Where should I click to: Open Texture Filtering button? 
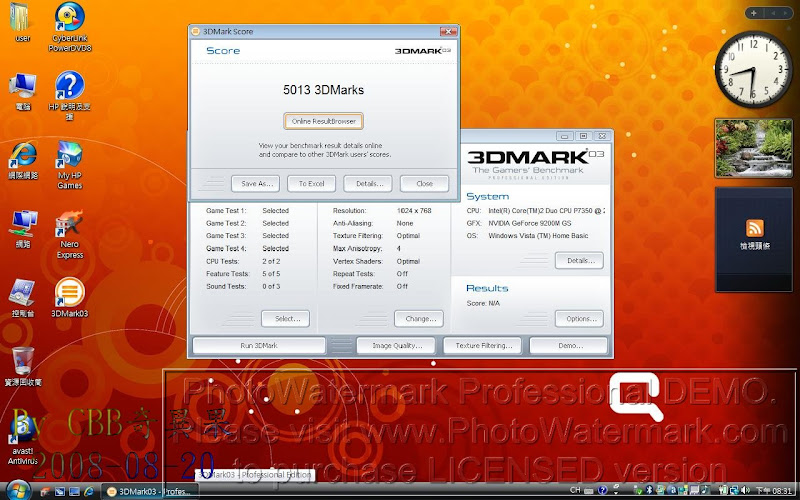482,345
